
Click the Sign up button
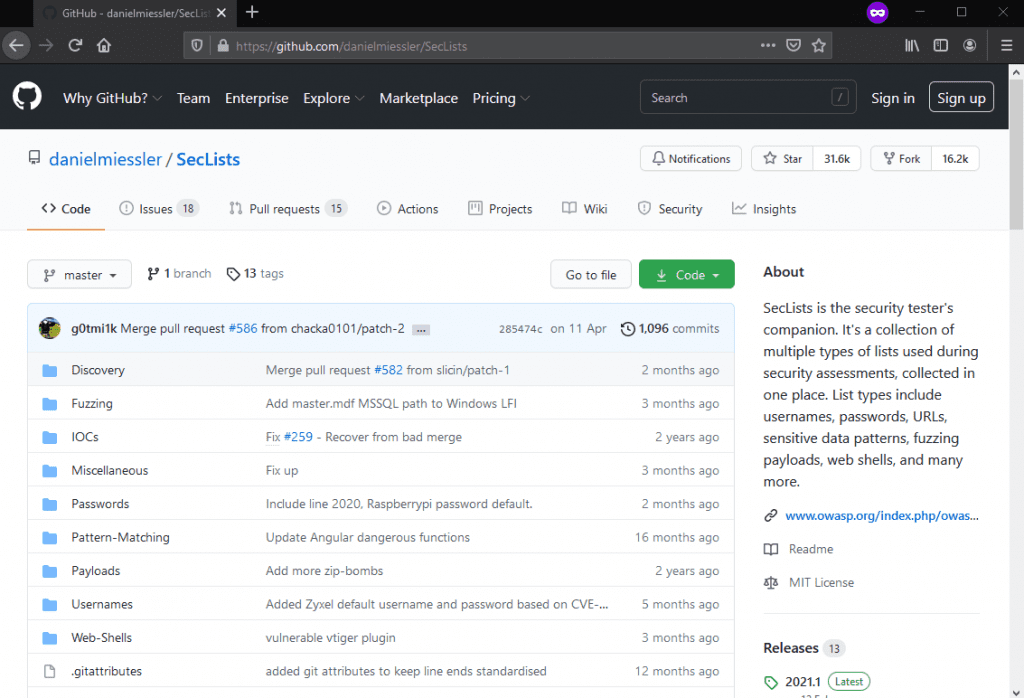coord(961,97)
